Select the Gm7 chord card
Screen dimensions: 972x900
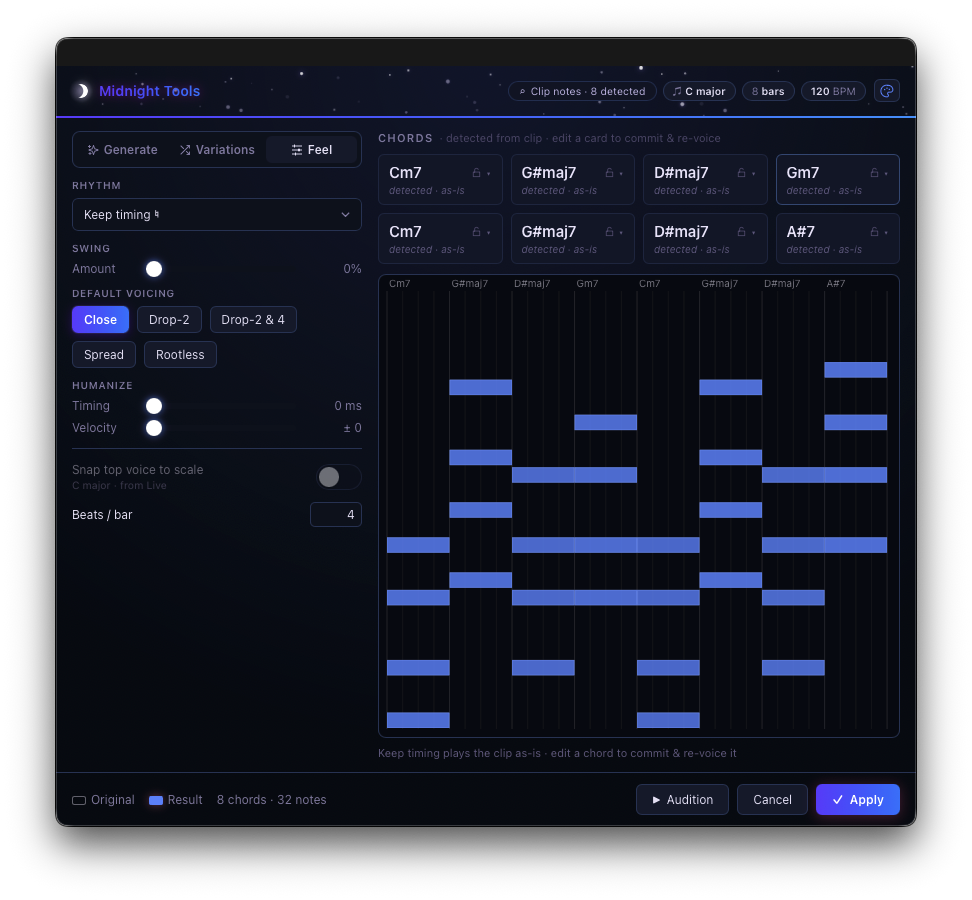tap(837, 179)
